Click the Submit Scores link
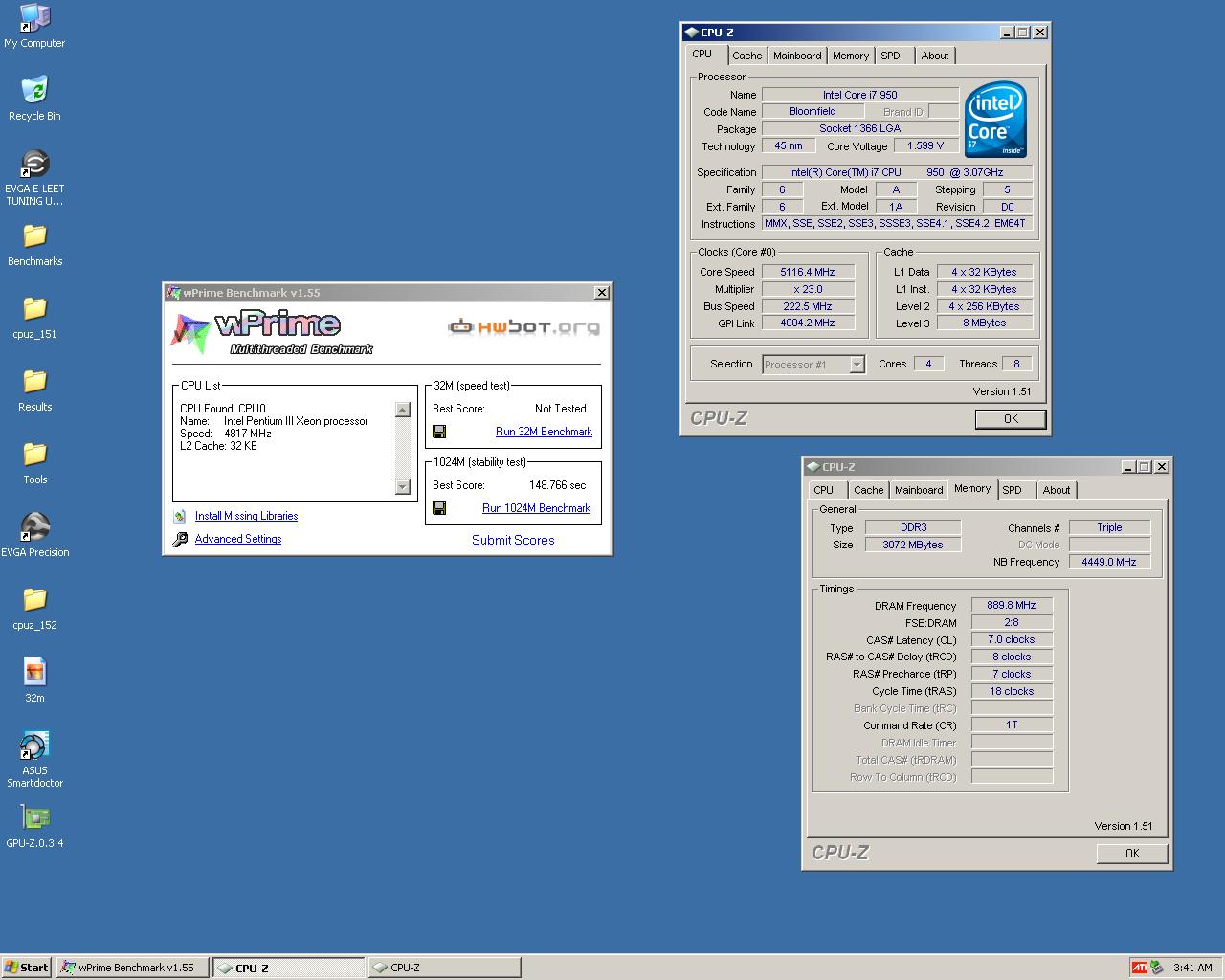1225x980 pixels. tap(513, 540)
